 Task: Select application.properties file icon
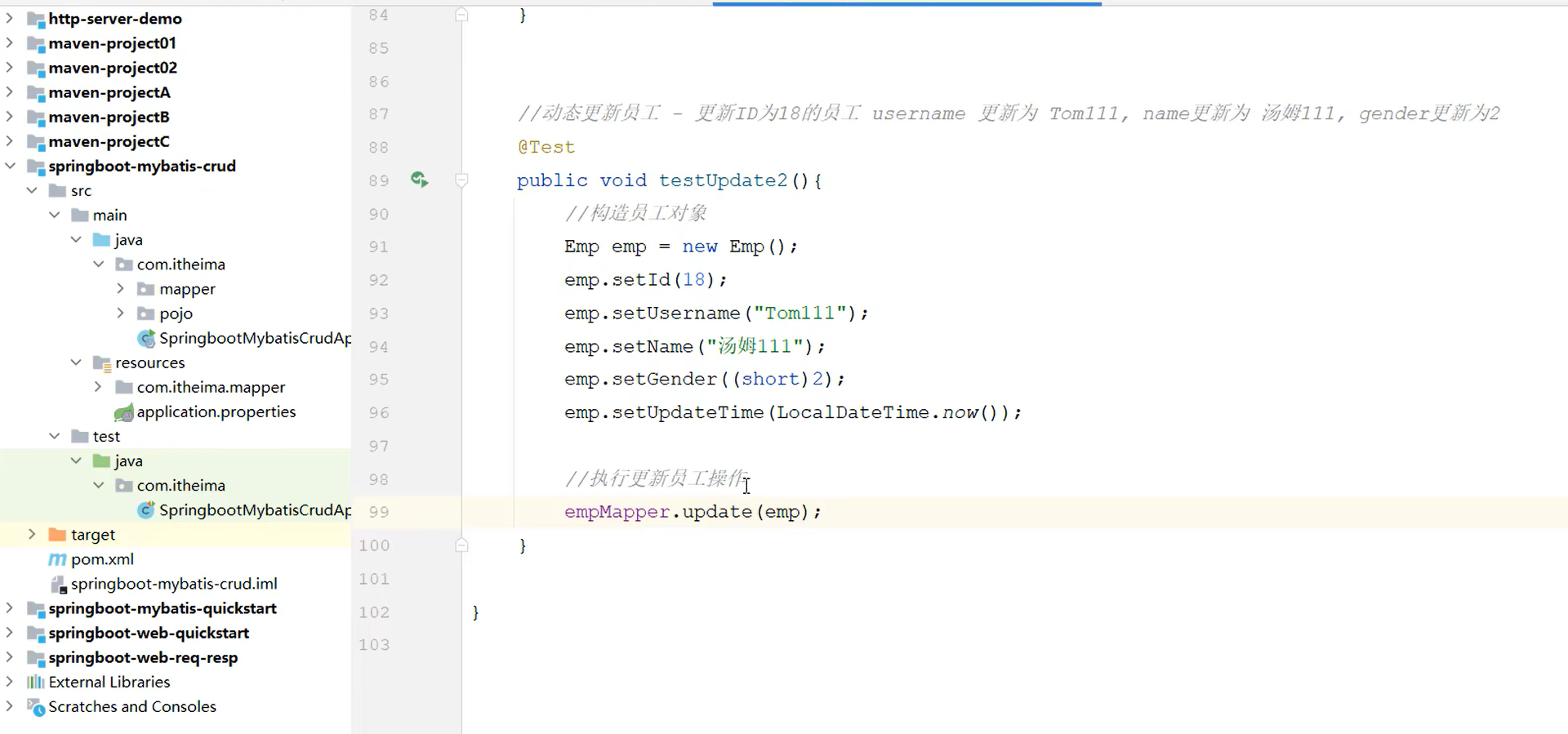click(x=124, y=412)
